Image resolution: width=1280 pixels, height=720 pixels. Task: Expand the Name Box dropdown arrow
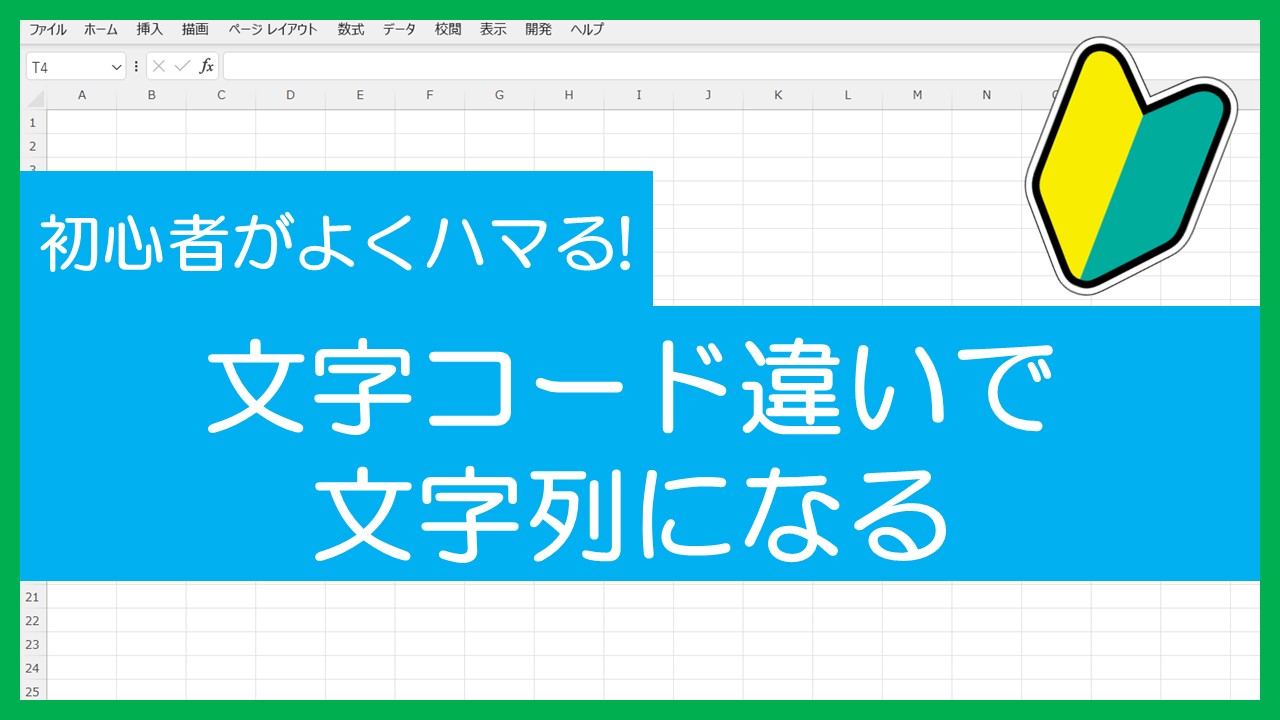pos(116,67)
